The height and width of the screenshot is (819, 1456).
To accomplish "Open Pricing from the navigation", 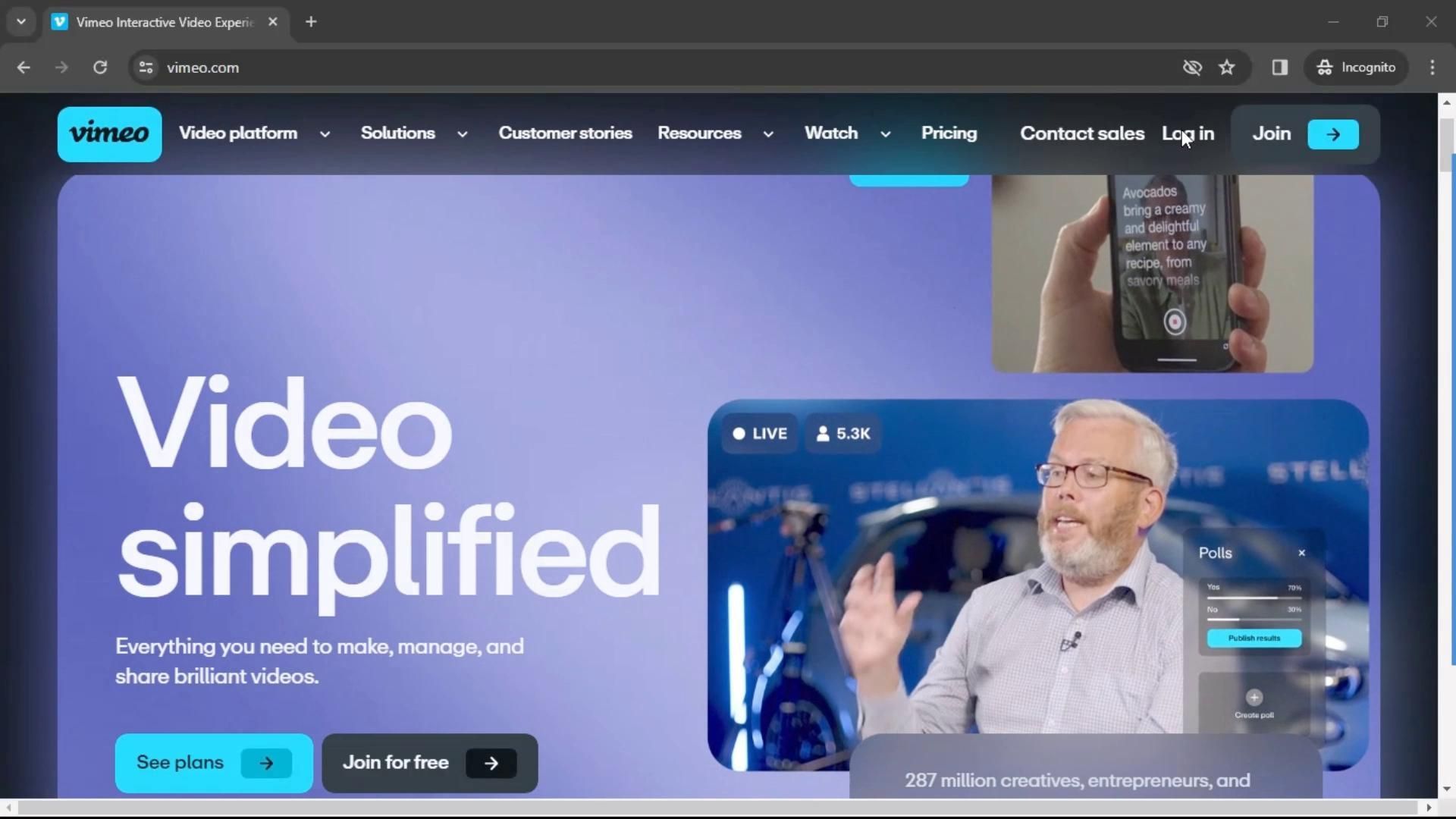I will click(949, 133).
